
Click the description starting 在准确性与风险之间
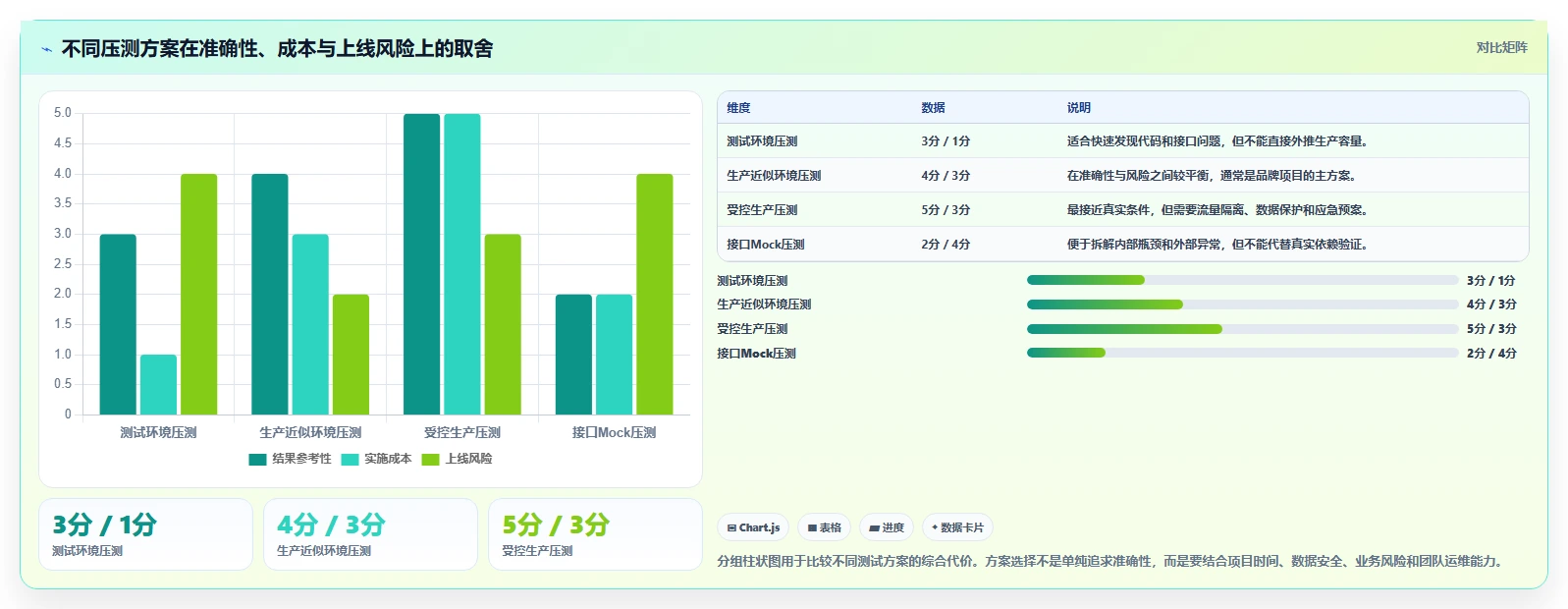pos(1213,176)
